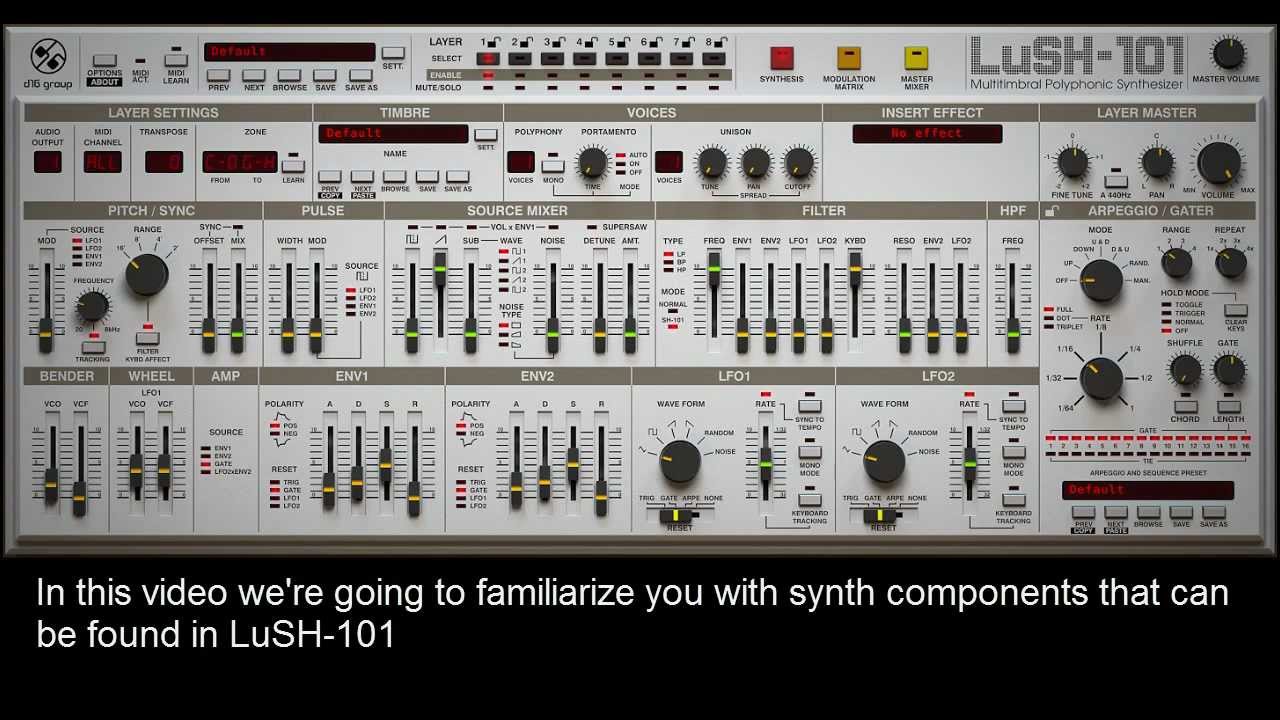Click the Transpose value display

click(x=164, y=162)
